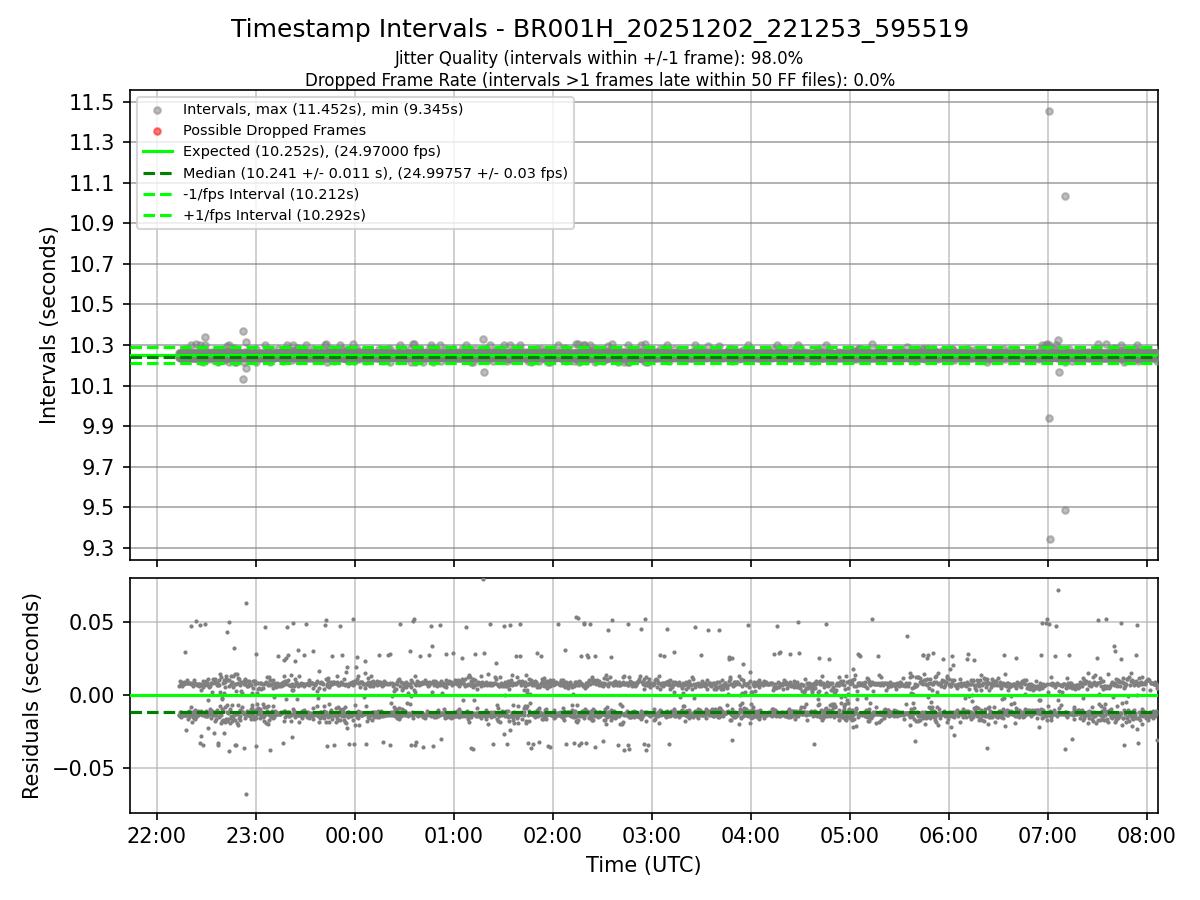Click the outlier data point near 9.48s

pyautogui.click(x=1065, y=510)
